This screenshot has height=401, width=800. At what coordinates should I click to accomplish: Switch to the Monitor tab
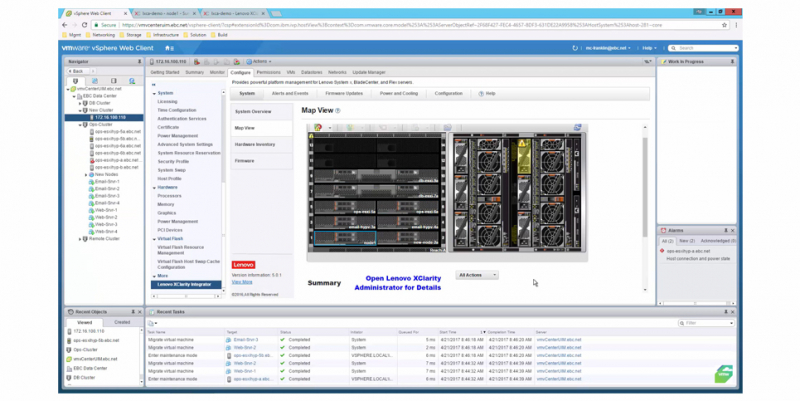[x=217, y=72]
